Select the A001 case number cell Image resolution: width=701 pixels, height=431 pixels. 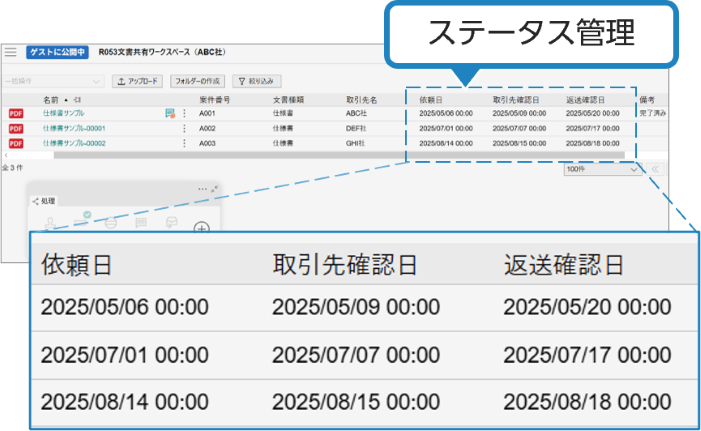pyautogui.click(x=207, y=114)
